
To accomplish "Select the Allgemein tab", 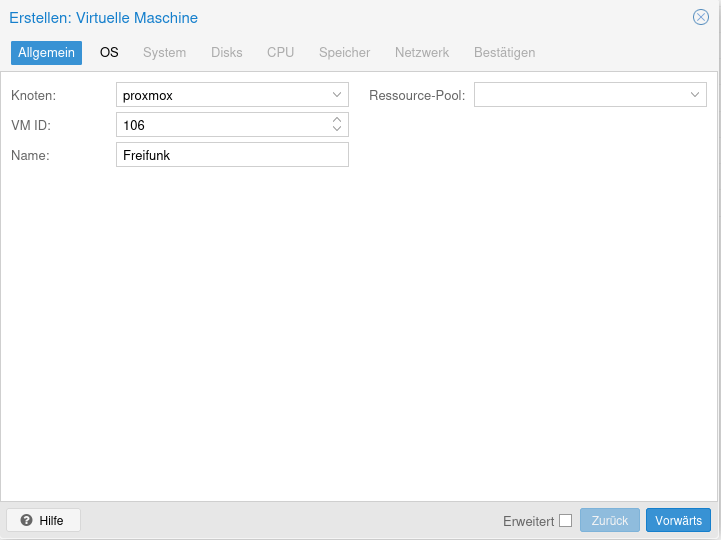I will click(46, 52).
